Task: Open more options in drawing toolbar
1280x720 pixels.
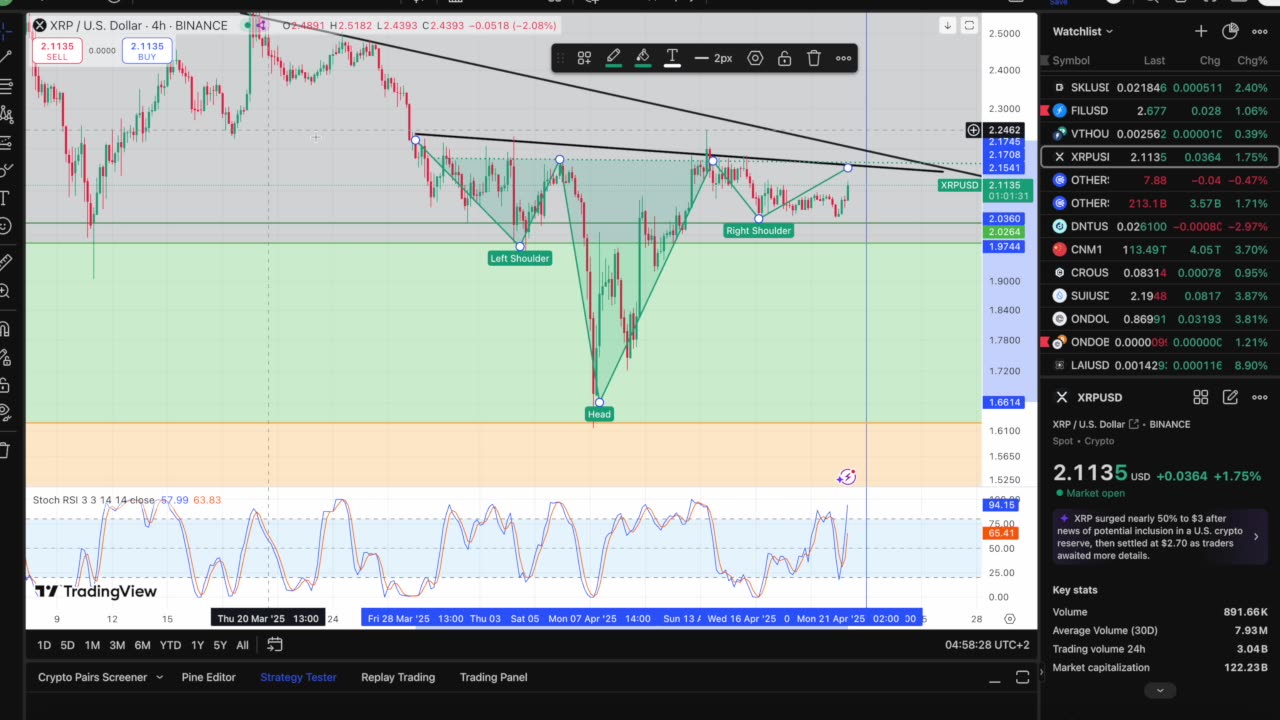Action: (844, 58)
